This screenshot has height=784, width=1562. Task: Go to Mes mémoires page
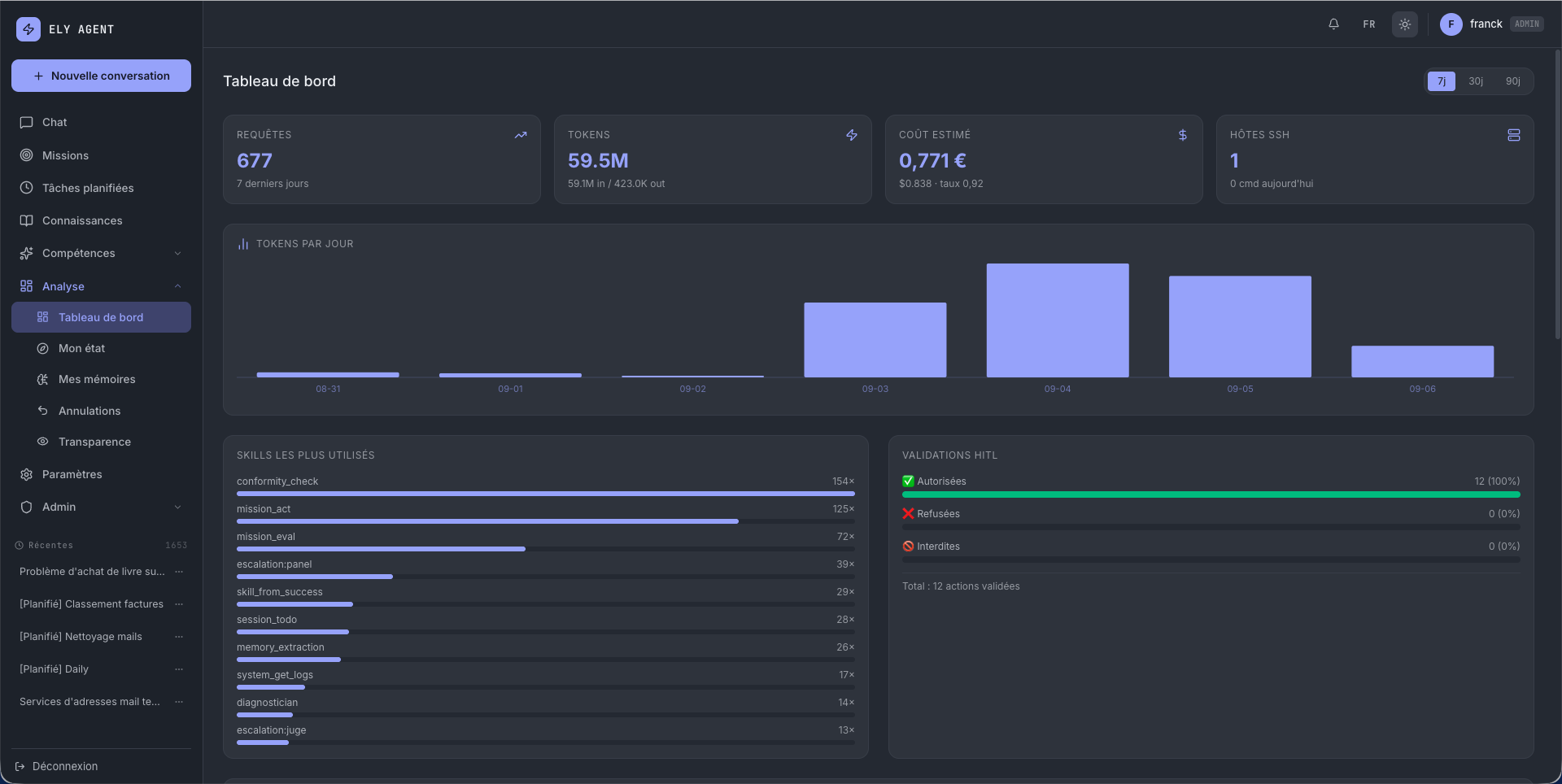(x=101, y=379)
